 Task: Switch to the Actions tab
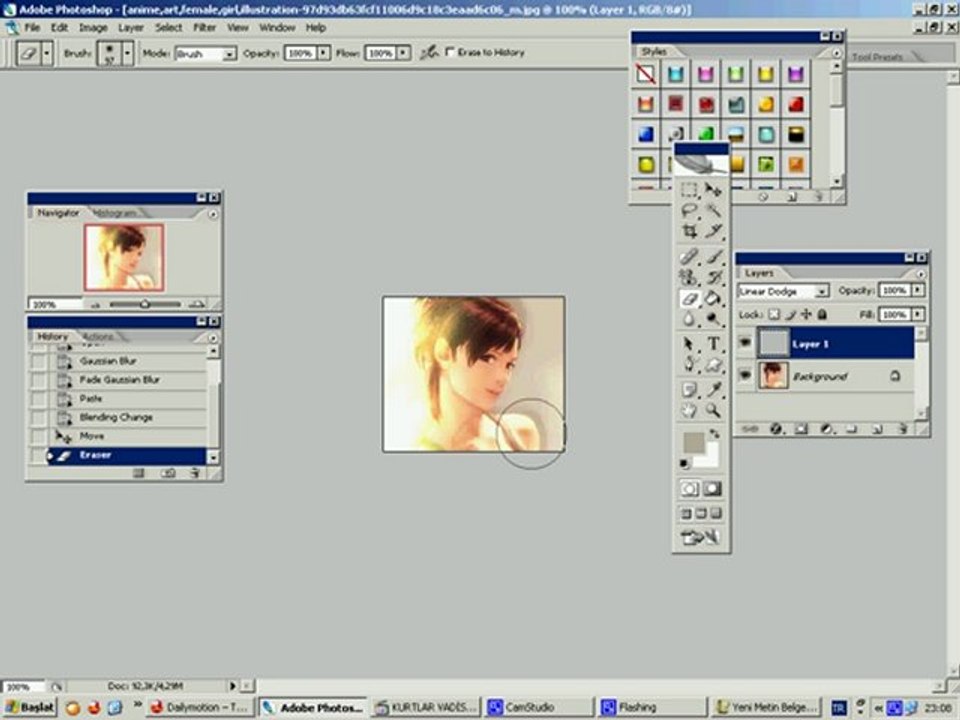[98, 337]
